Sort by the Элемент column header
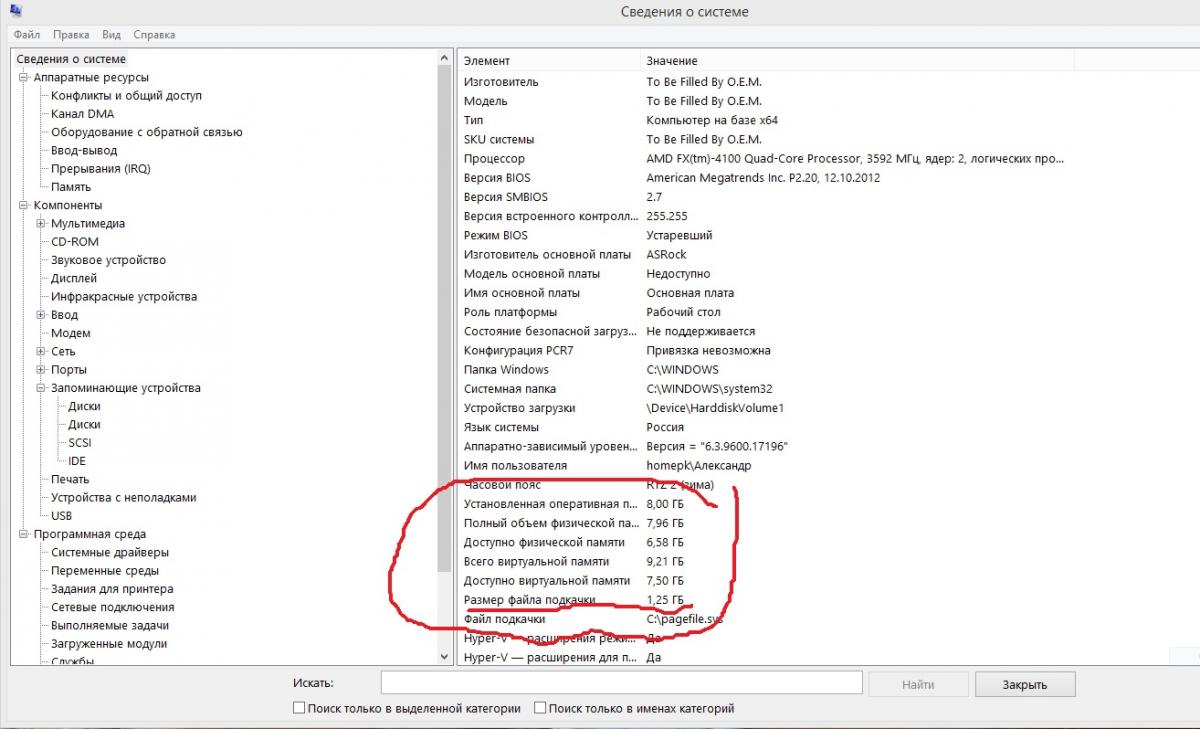 click(x=549, y=61)
